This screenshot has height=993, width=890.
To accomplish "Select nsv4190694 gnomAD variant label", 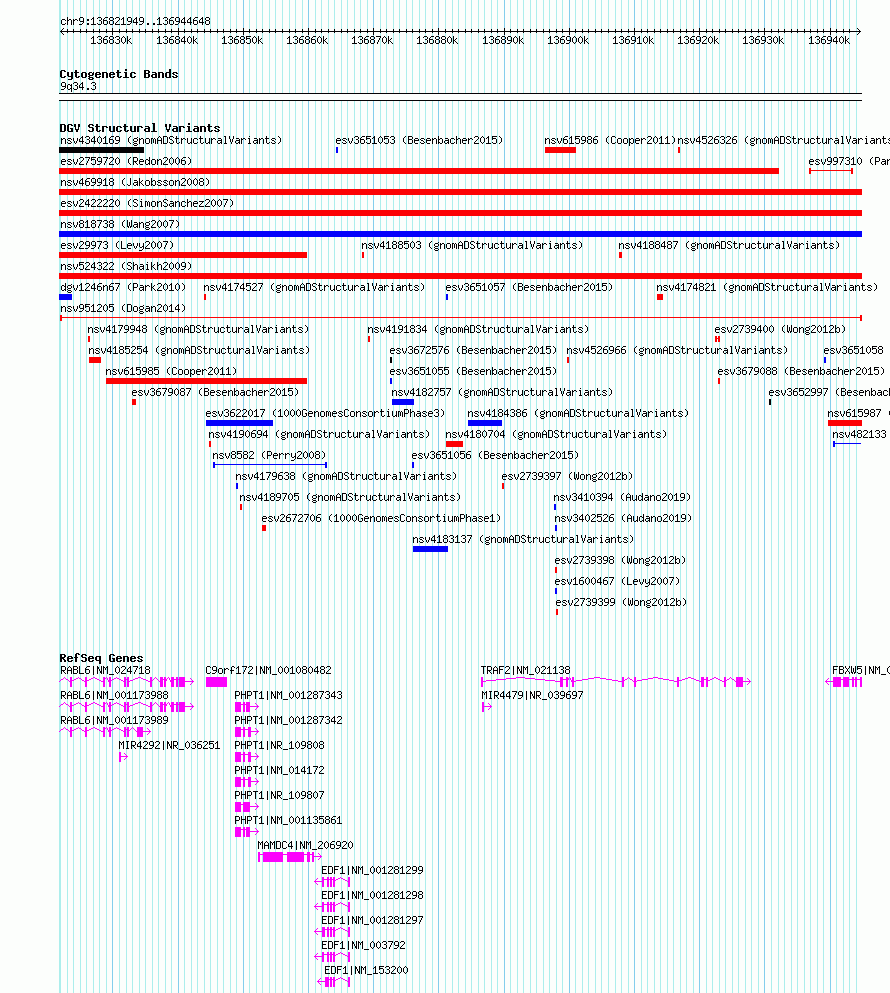I will [319, 434].
